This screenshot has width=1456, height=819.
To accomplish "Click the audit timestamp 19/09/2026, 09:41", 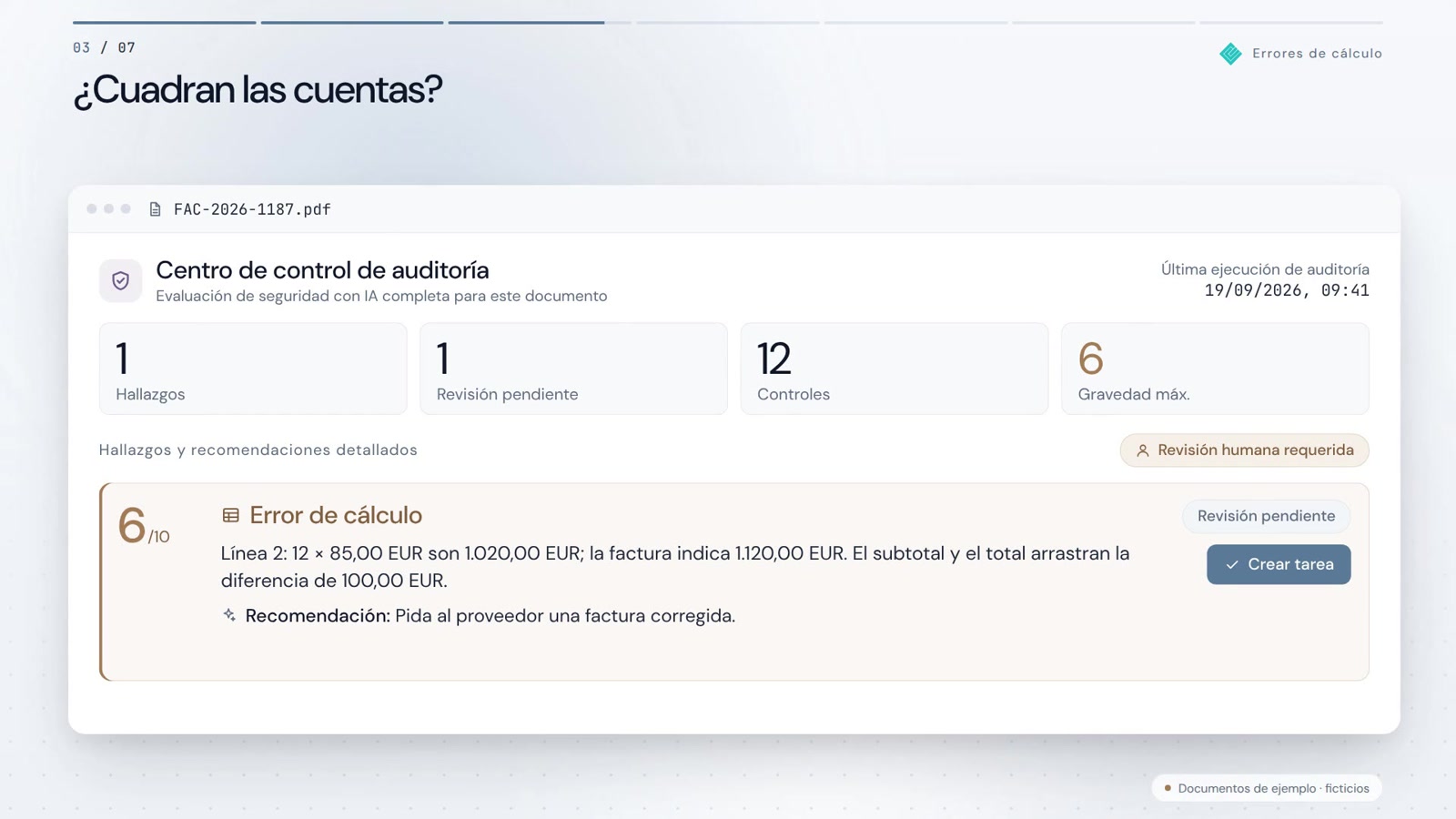I will (x=1287, y=290).
